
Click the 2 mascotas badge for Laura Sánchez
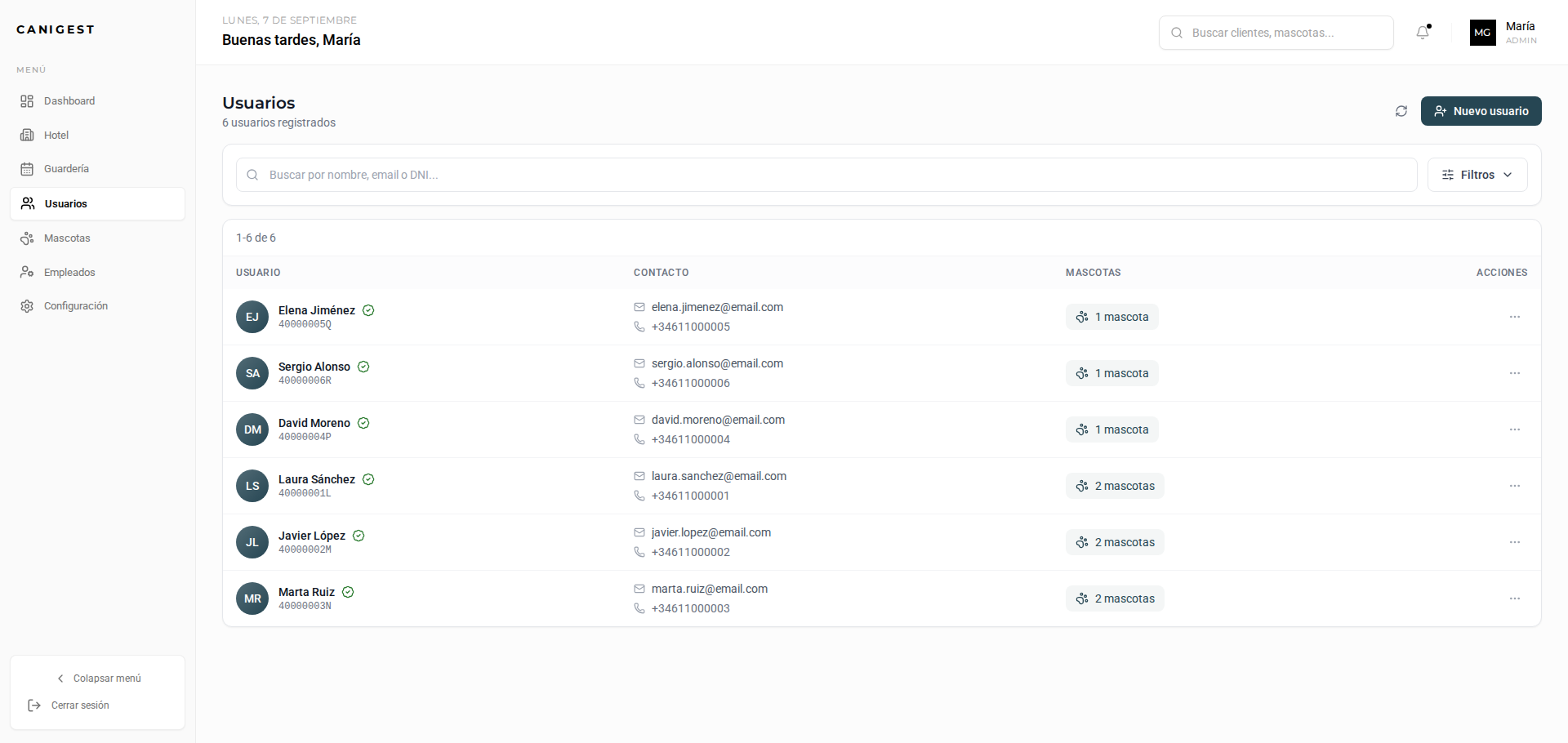(x=1115, y=486)
